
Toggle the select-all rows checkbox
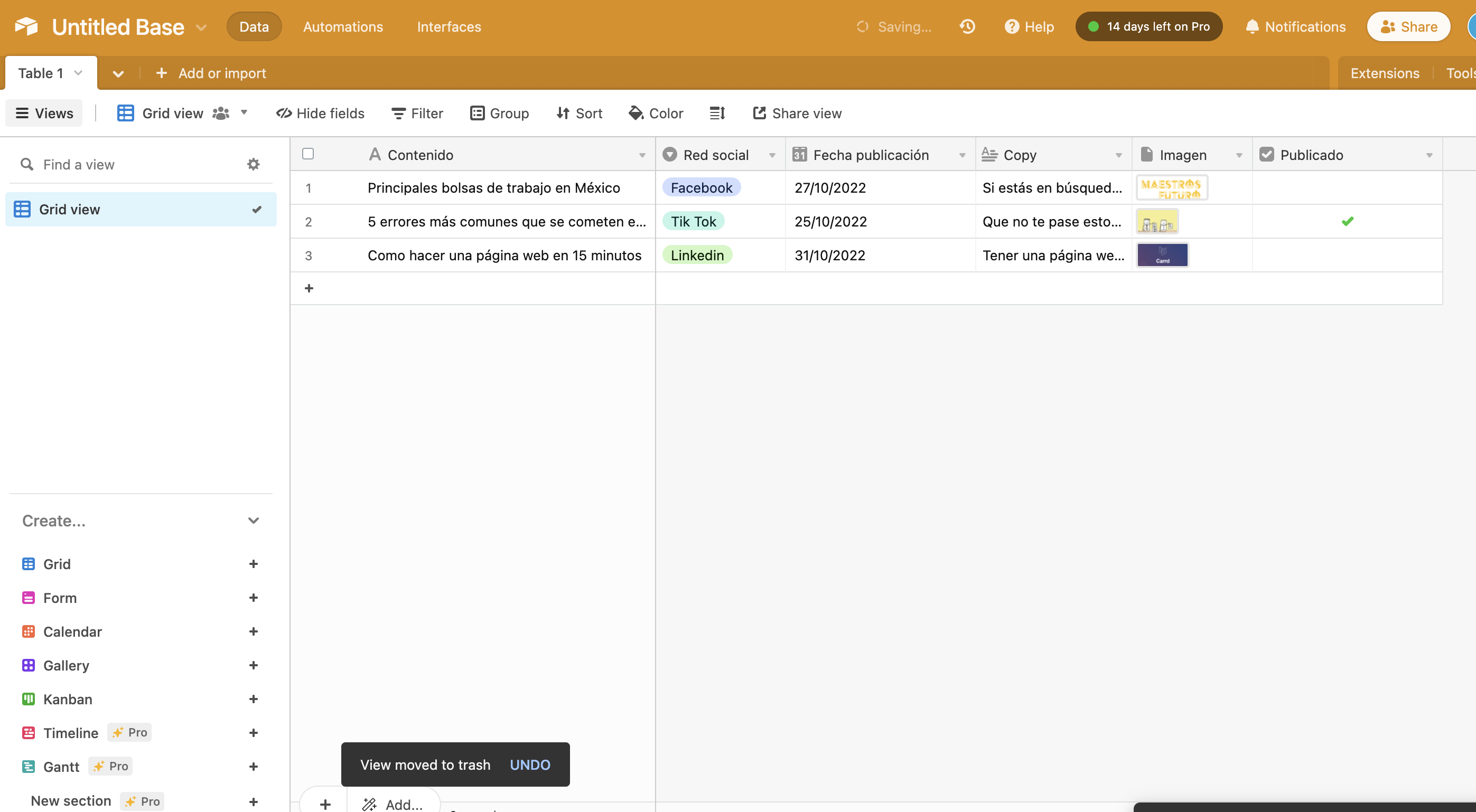click(307, 154)
